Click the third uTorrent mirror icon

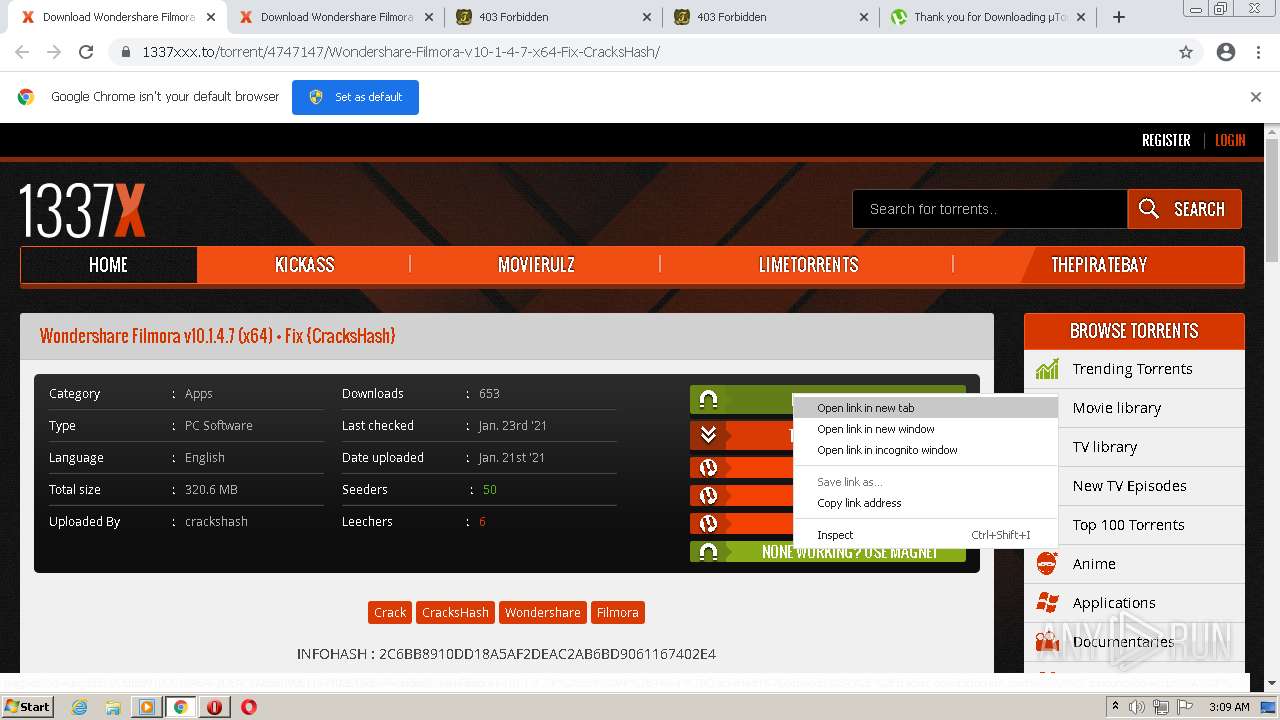click(709, 523)
